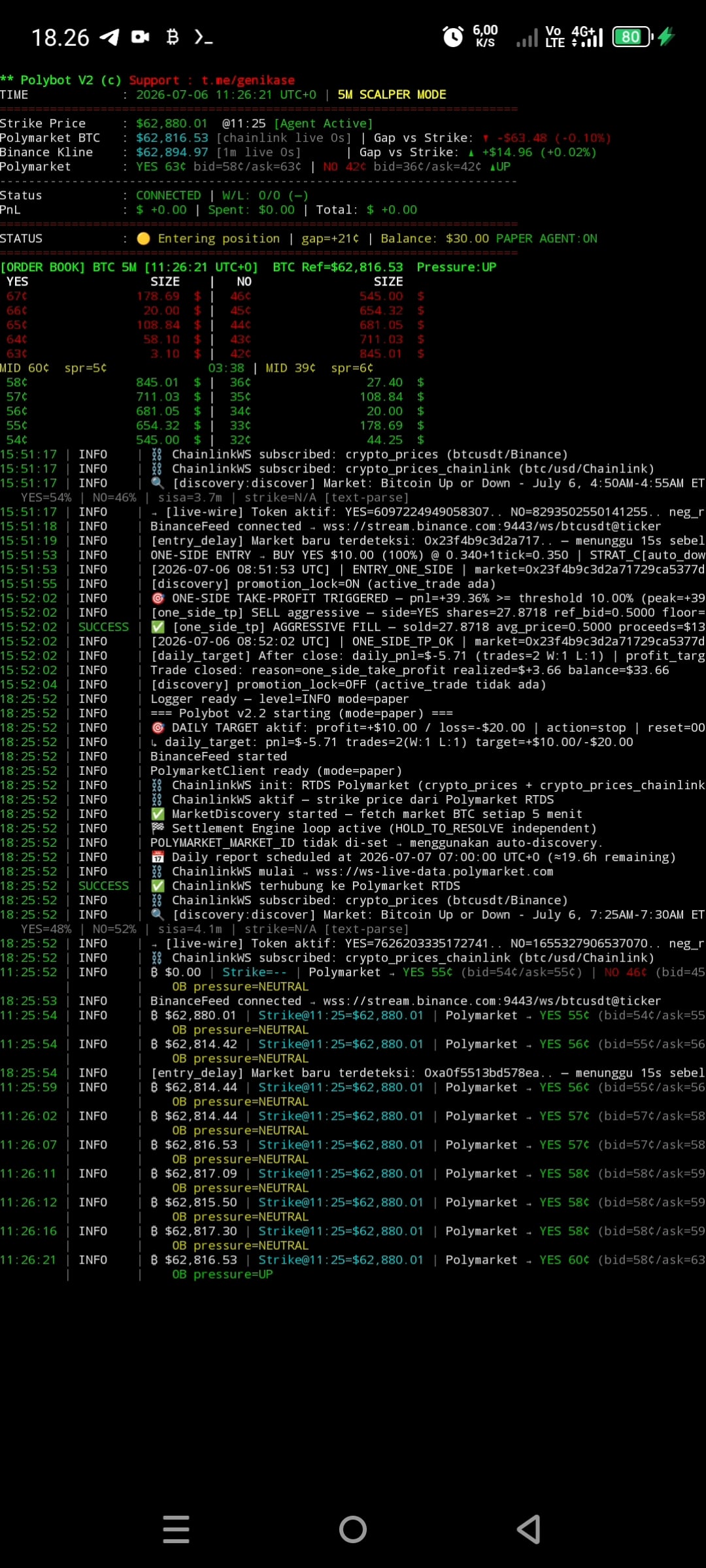
Task: Click the 5M SCALPER MODE label
Action: pyautogui.click(x=392, y=94)
